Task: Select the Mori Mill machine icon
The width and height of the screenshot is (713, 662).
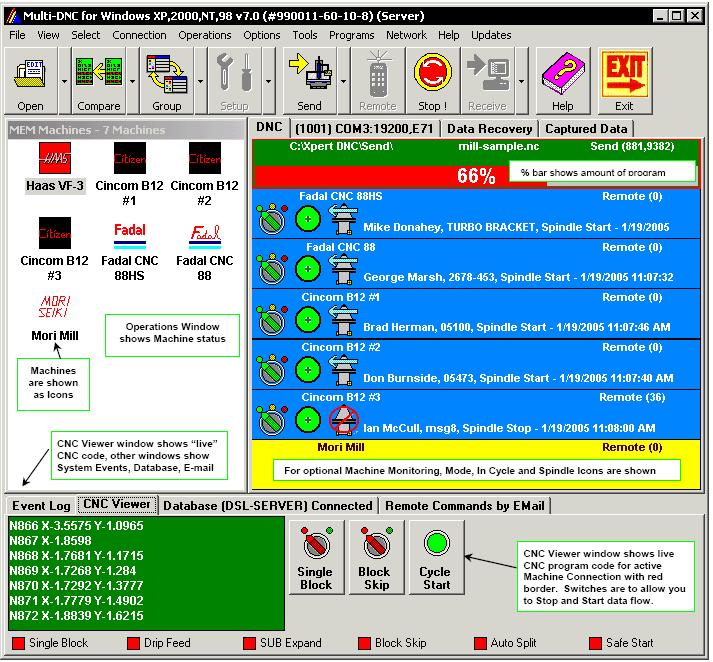Action: (55, 313)
